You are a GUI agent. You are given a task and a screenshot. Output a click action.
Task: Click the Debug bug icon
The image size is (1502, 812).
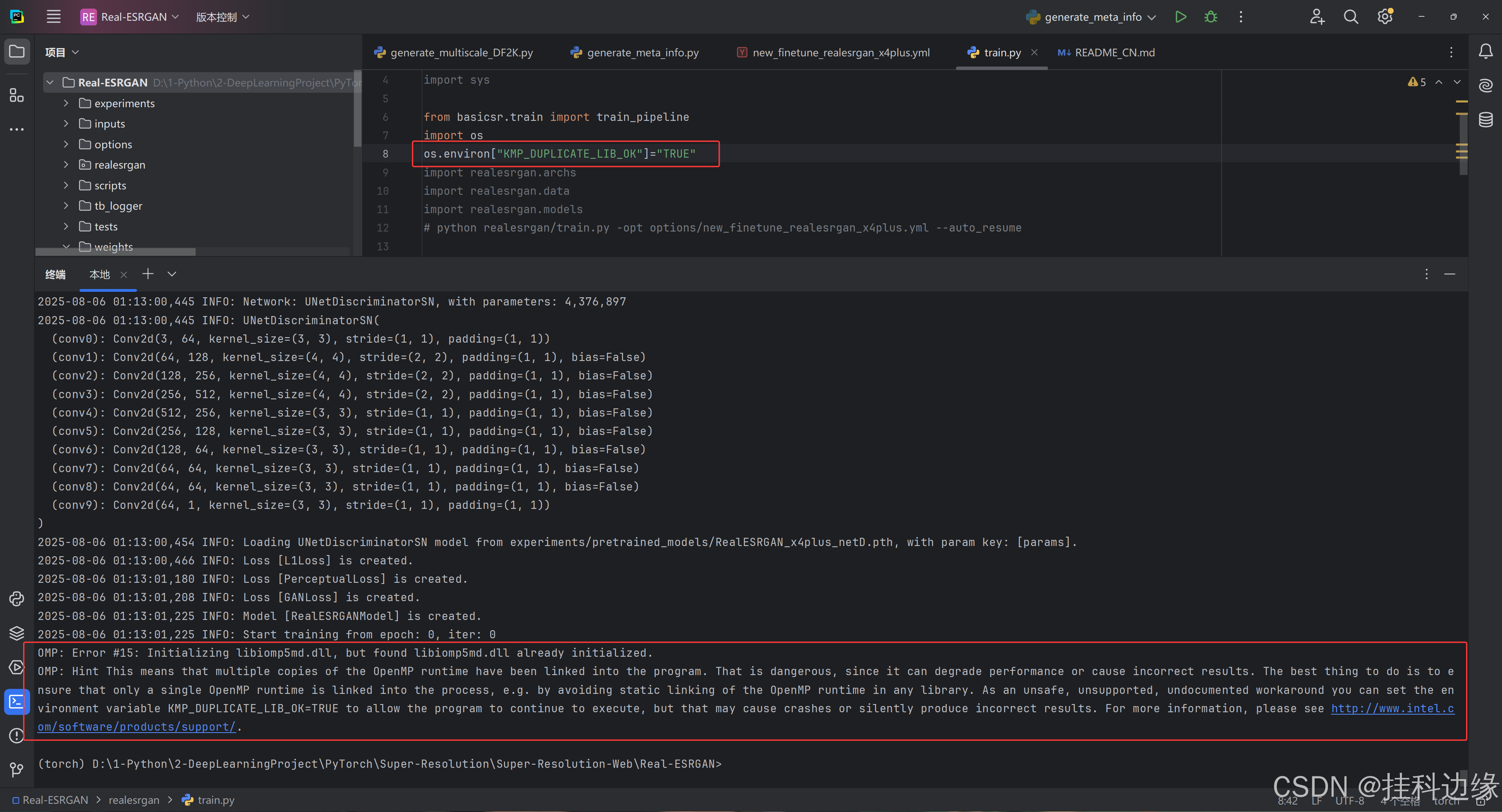click(1211, 17)
